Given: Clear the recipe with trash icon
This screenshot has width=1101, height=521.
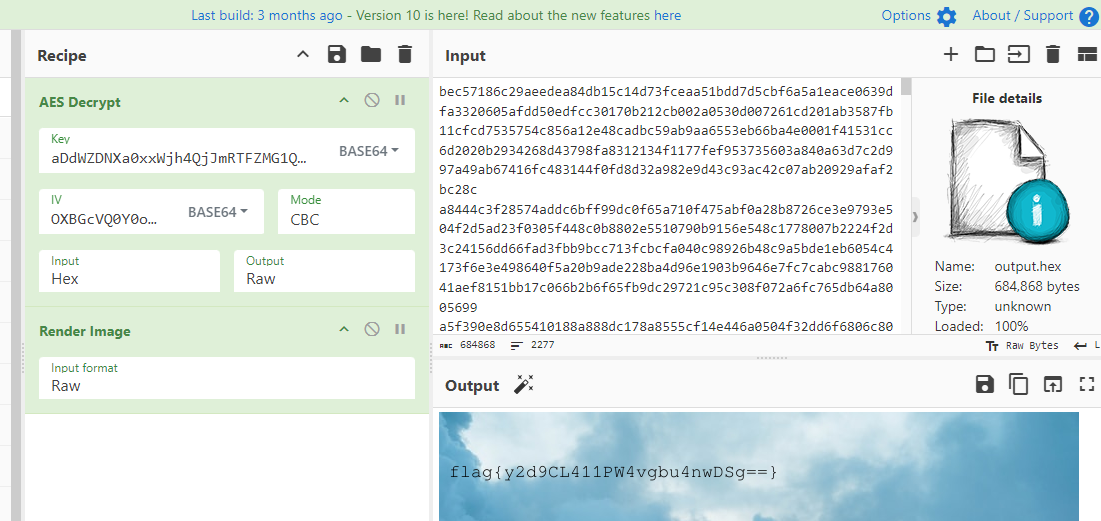Looking at the screenshot, I should click(x=404, y=55).
